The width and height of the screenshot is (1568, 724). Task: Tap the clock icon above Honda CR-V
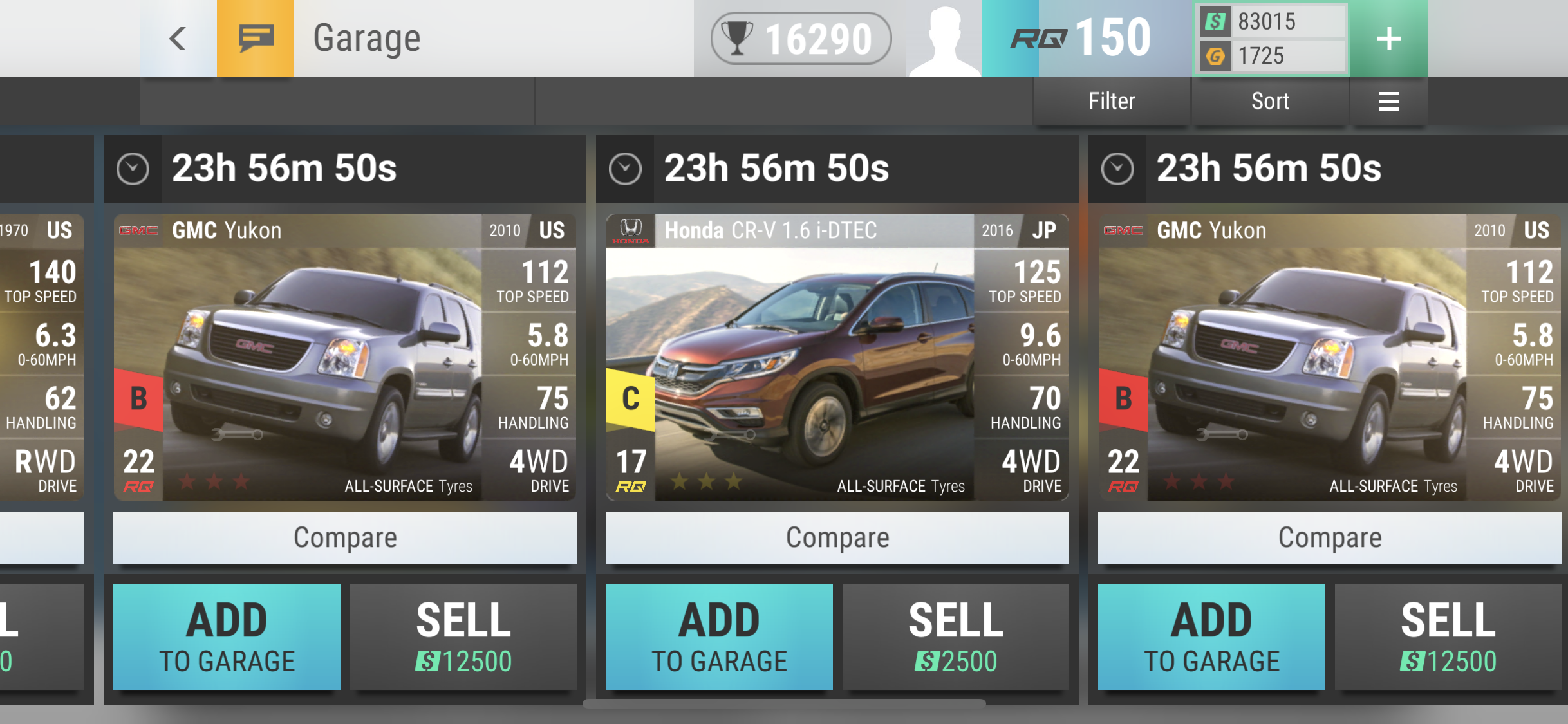click(626, 169)
